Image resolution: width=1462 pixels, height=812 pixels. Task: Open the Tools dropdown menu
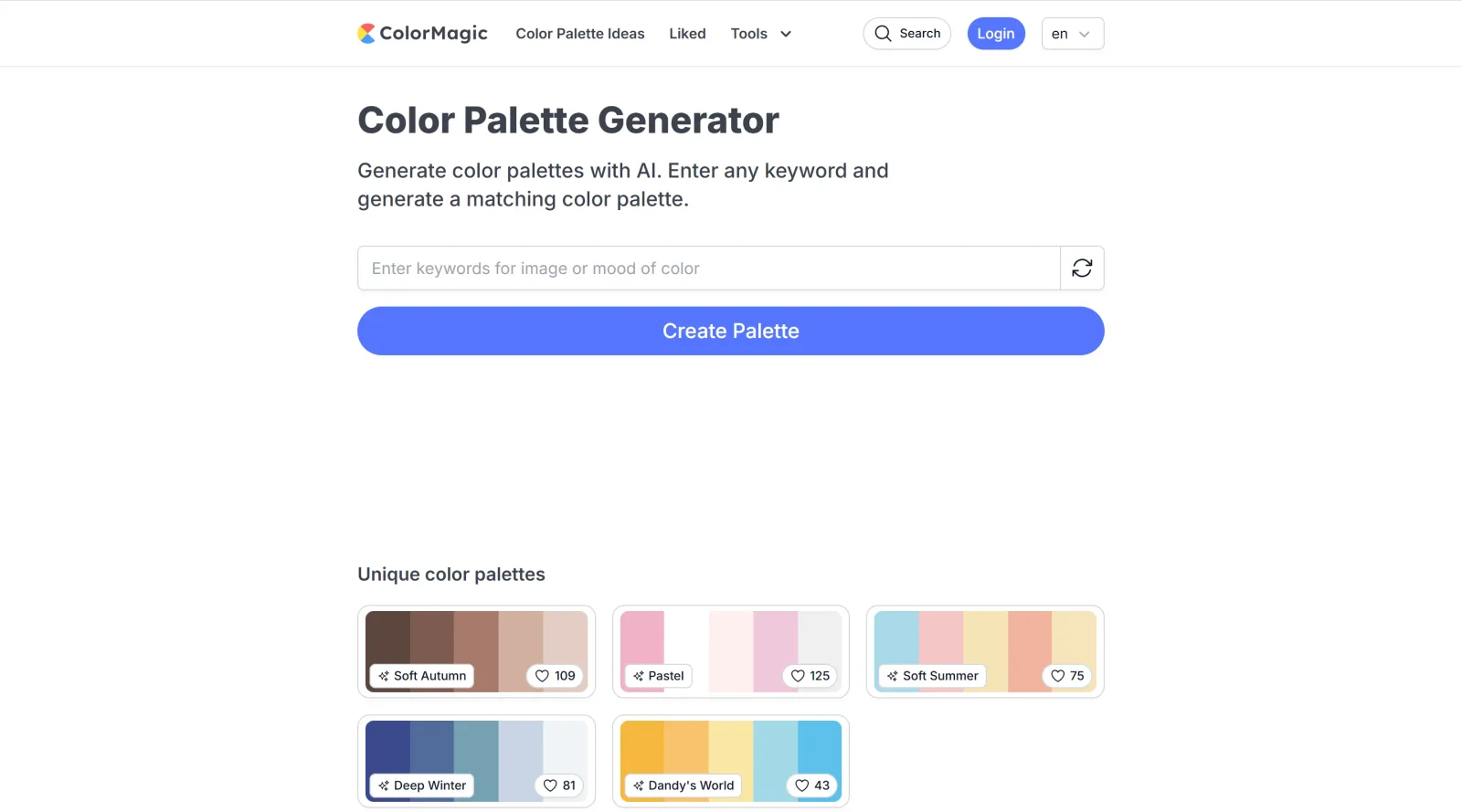[x=760, y=33]
